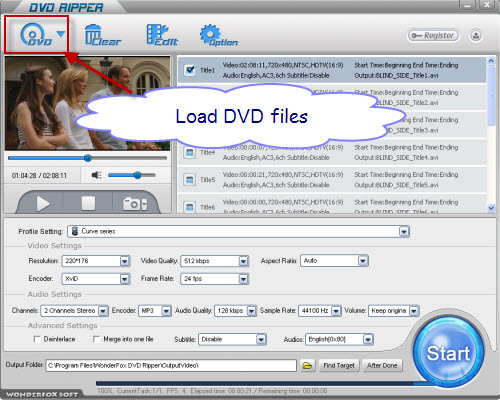Open the Subtitle dropdown
This screenshot has height=400, width=500.
pos(261,340)
